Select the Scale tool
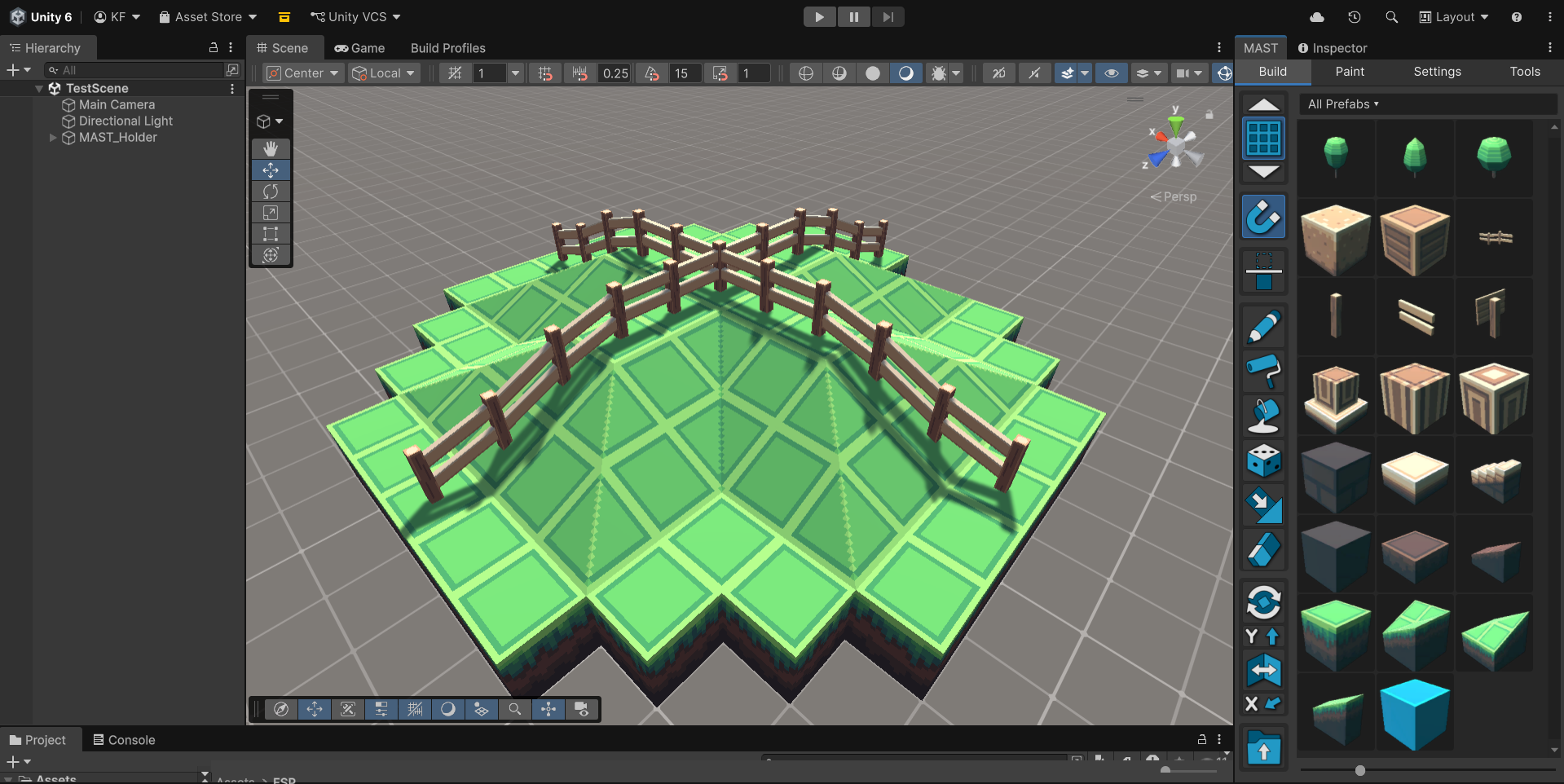This screenshot has height=784, width=1564. tap(271, 213)
